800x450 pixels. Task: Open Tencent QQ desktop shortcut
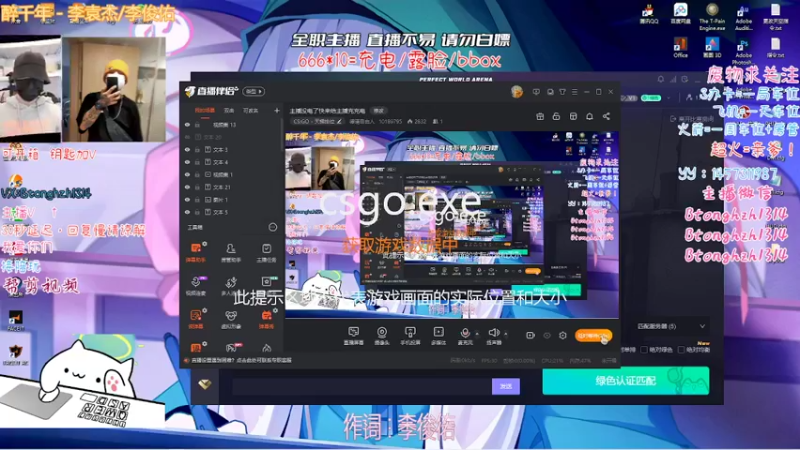[649, 14]
